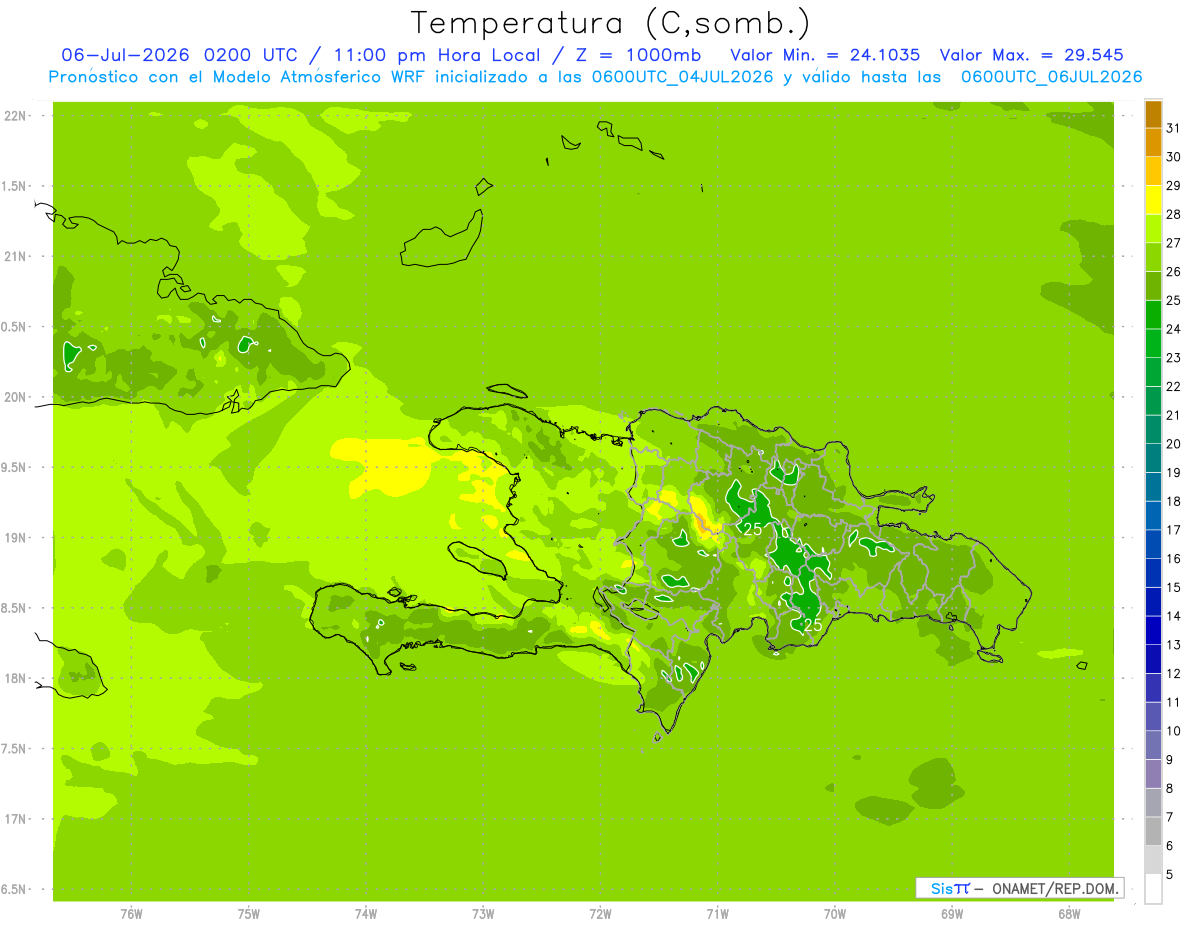The image size is (1200, 927).
Task: Pick the purple swatch between 8 and 9
Action: (x=1153, y=774)
